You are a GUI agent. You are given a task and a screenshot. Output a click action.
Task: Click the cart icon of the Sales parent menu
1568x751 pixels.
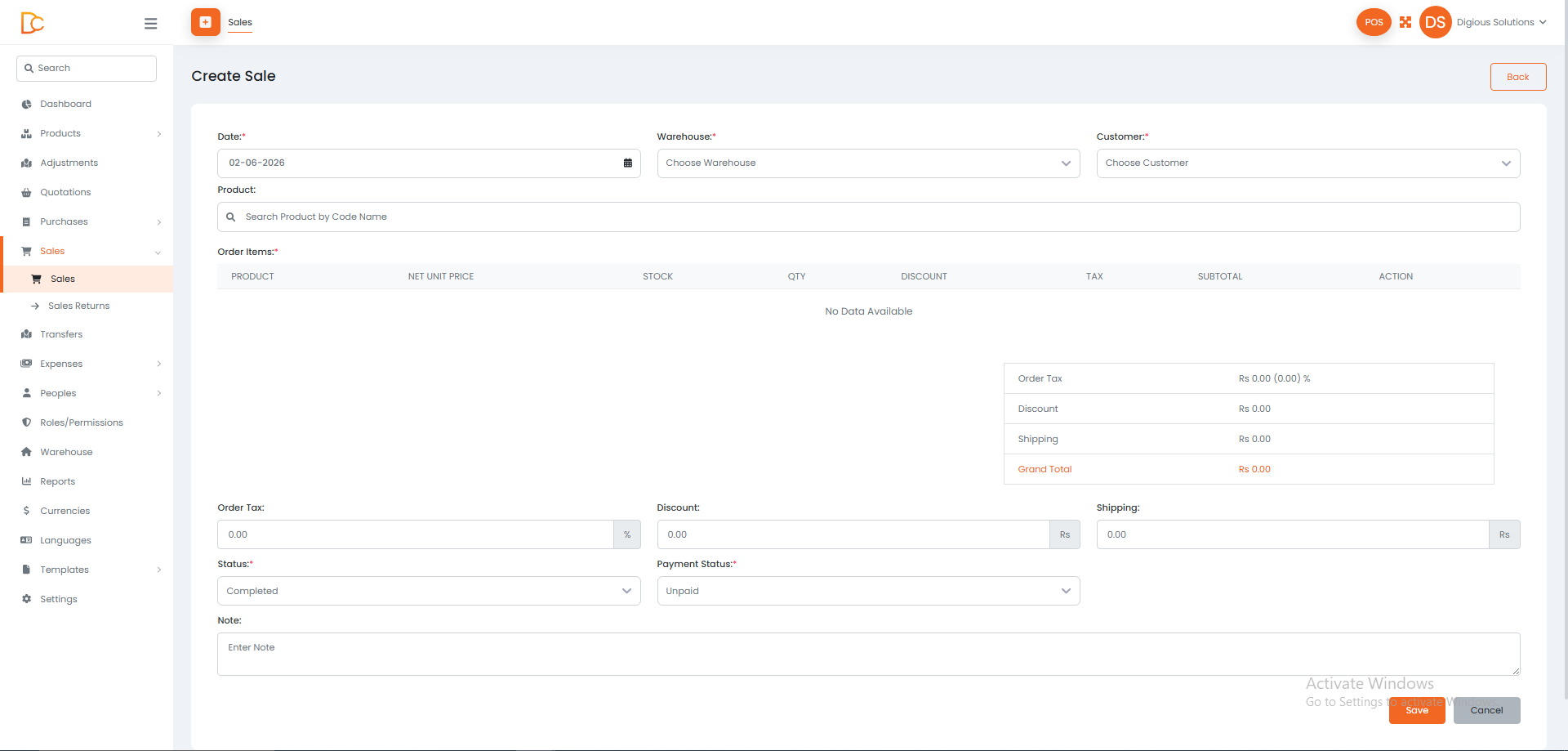[x=26, y=251]
